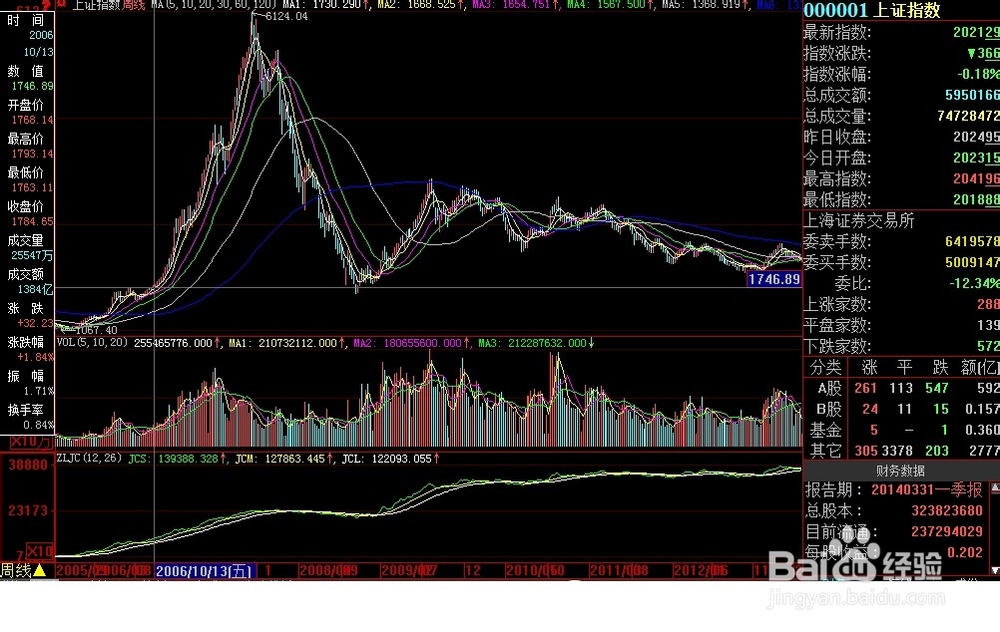Viewport: 1000px width, 632px height.
Task: Click the 涨跌幅 value +1.84%
Action: 36,357
